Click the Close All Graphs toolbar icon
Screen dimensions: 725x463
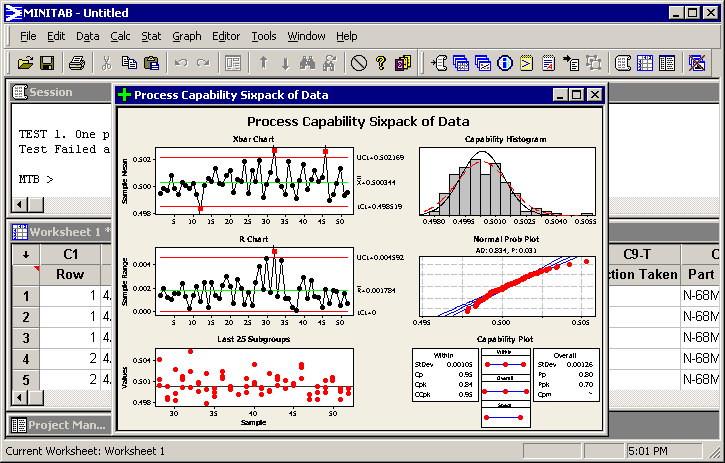click(697, 63)
